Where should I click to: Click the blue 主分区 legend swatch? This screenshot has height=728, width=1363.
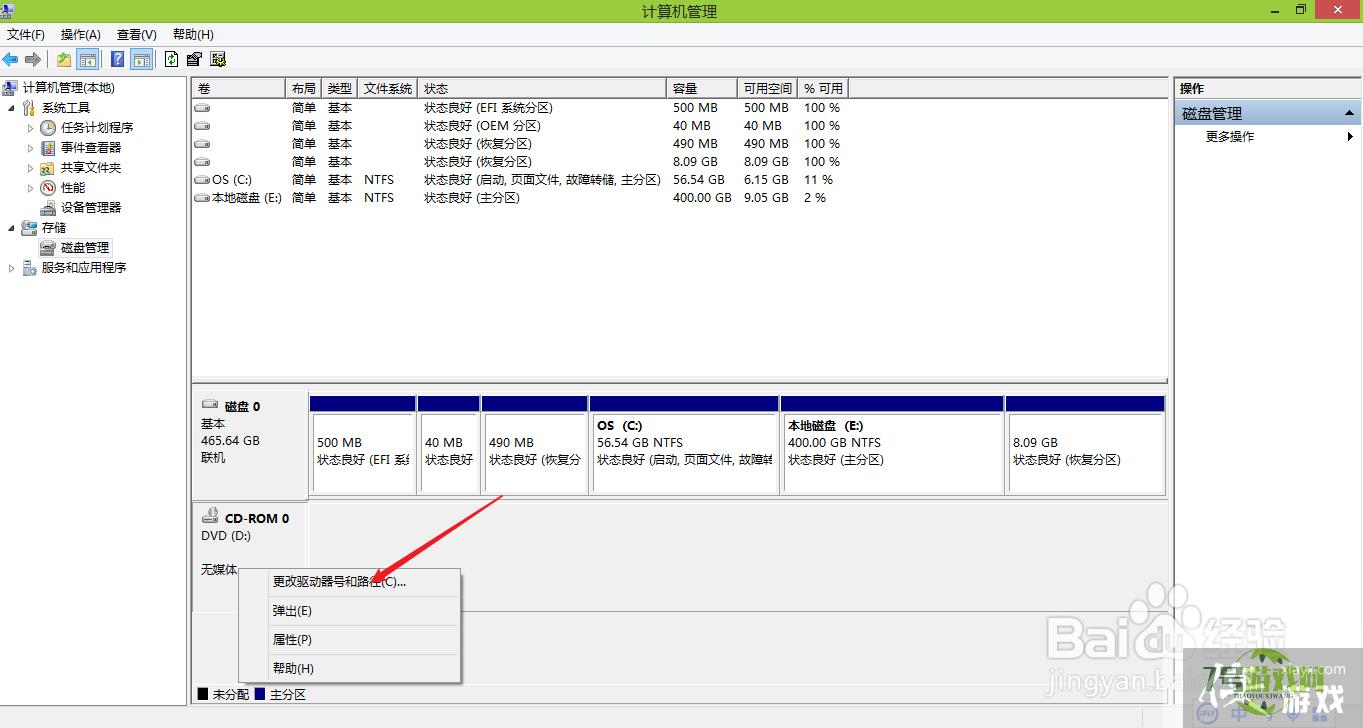tap(260, 694)
